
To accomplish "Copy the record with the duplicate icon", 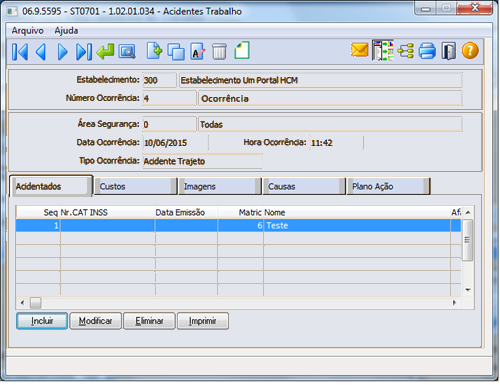I will click(x=176, y=52).
